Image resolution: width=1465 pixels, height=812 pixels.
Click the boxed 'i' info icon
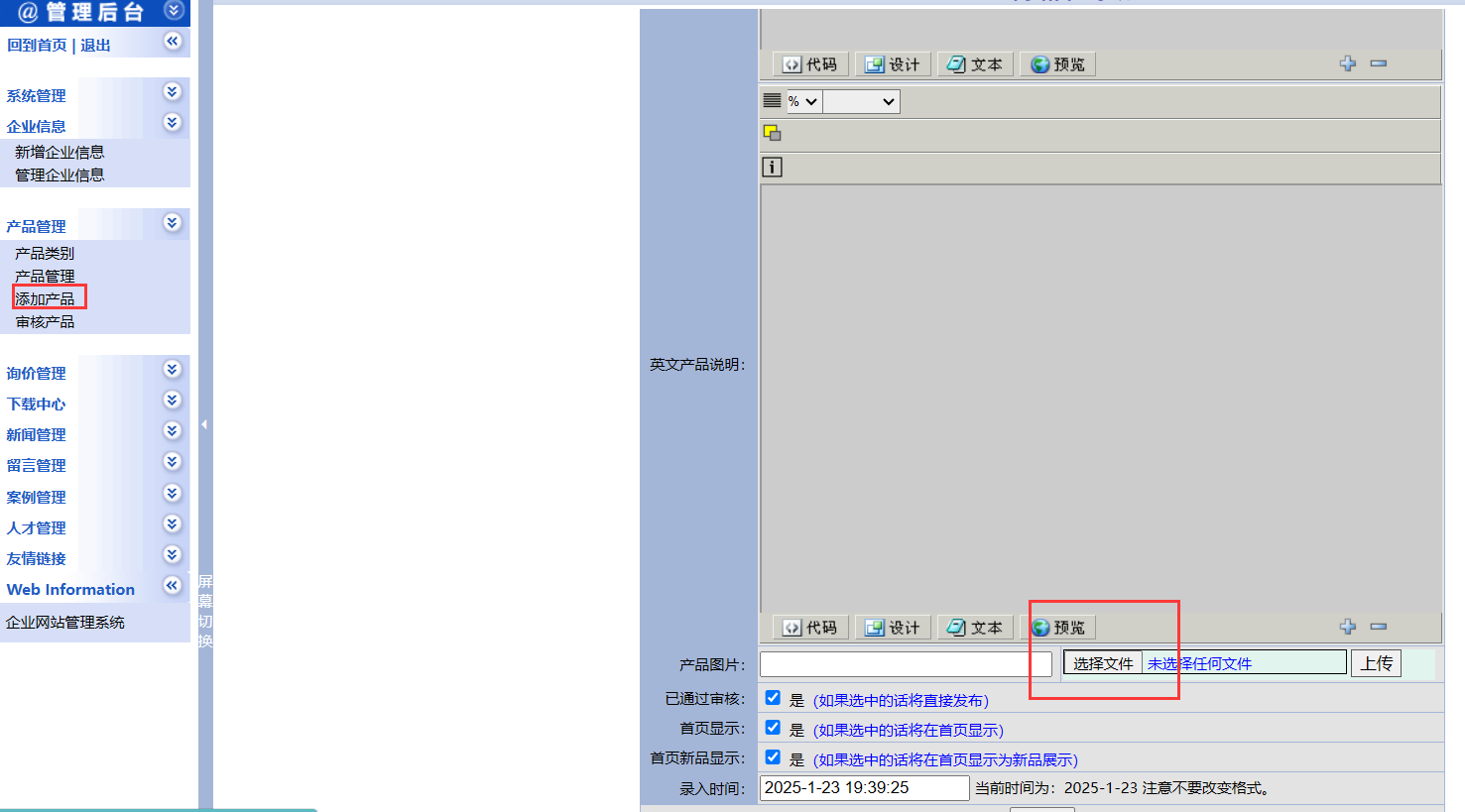point(772,168)
